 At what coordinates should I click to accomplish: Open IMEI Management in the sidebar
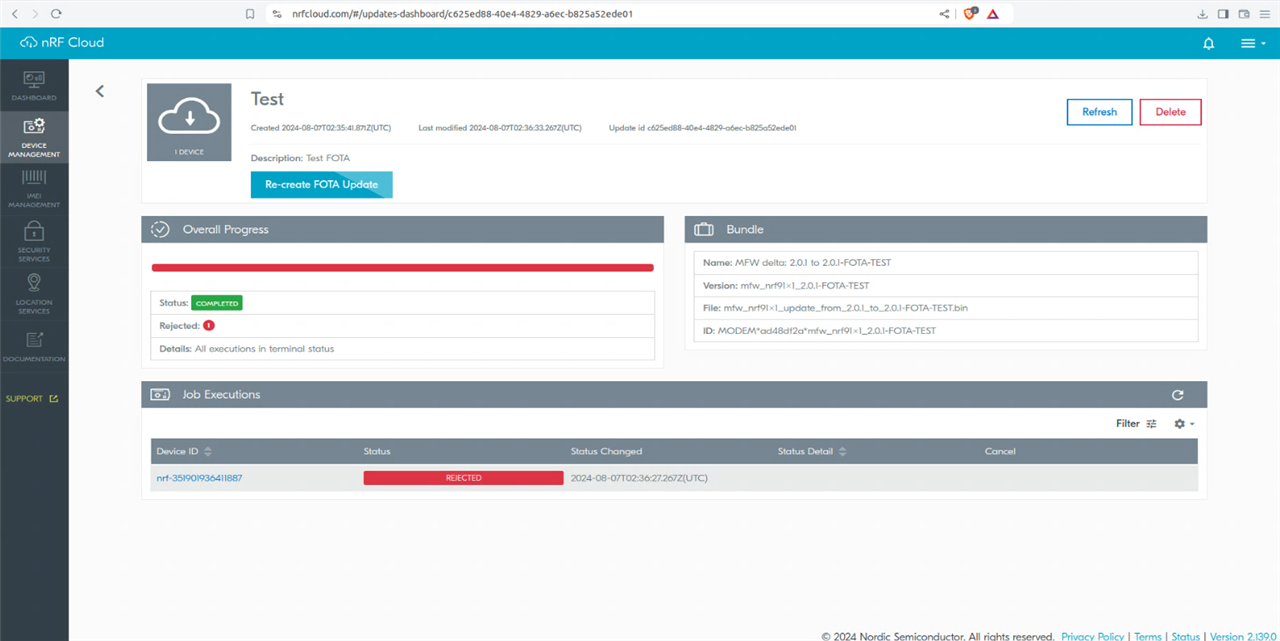(34, 189)
